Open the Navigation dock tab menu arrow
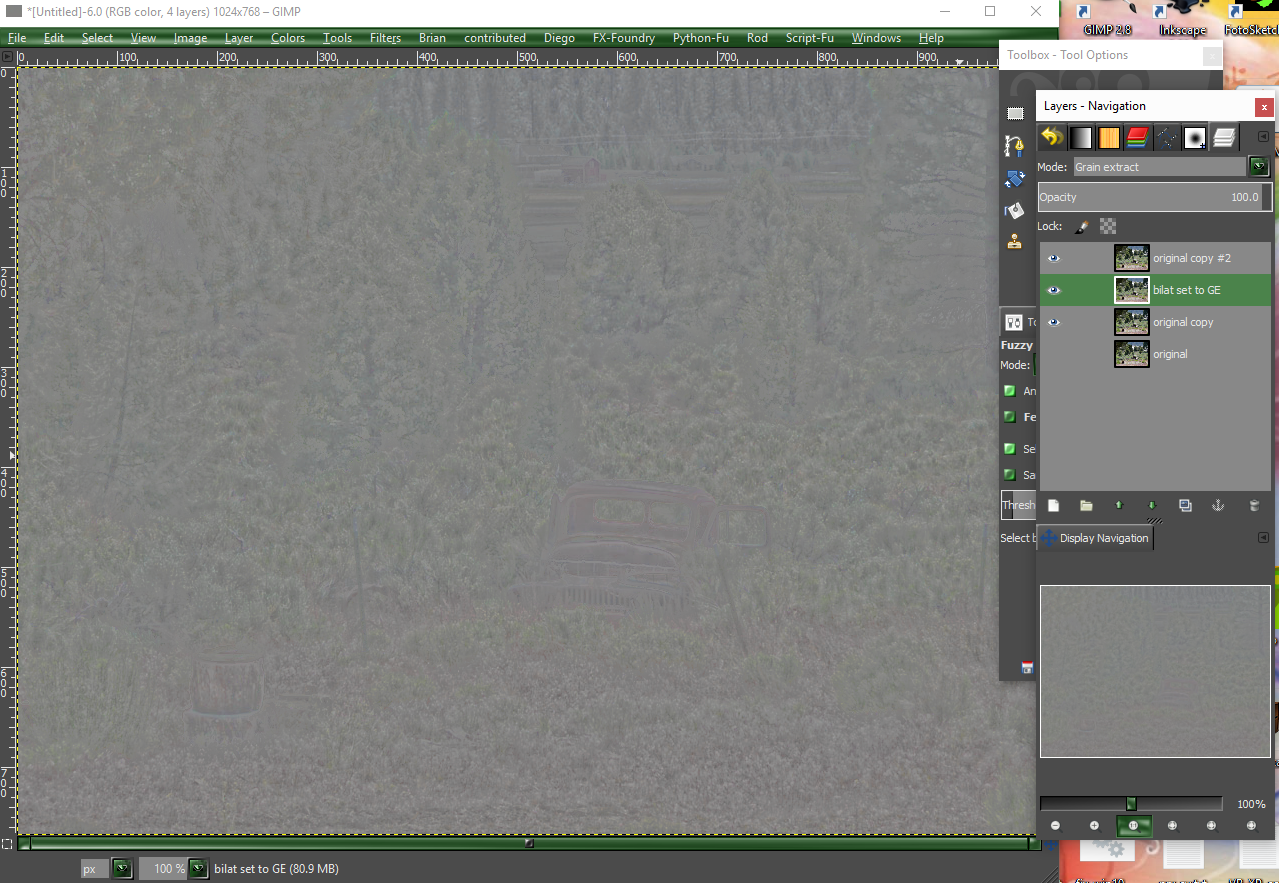1279x883 pixels. pyautogui.click(x=1263, y=537)
